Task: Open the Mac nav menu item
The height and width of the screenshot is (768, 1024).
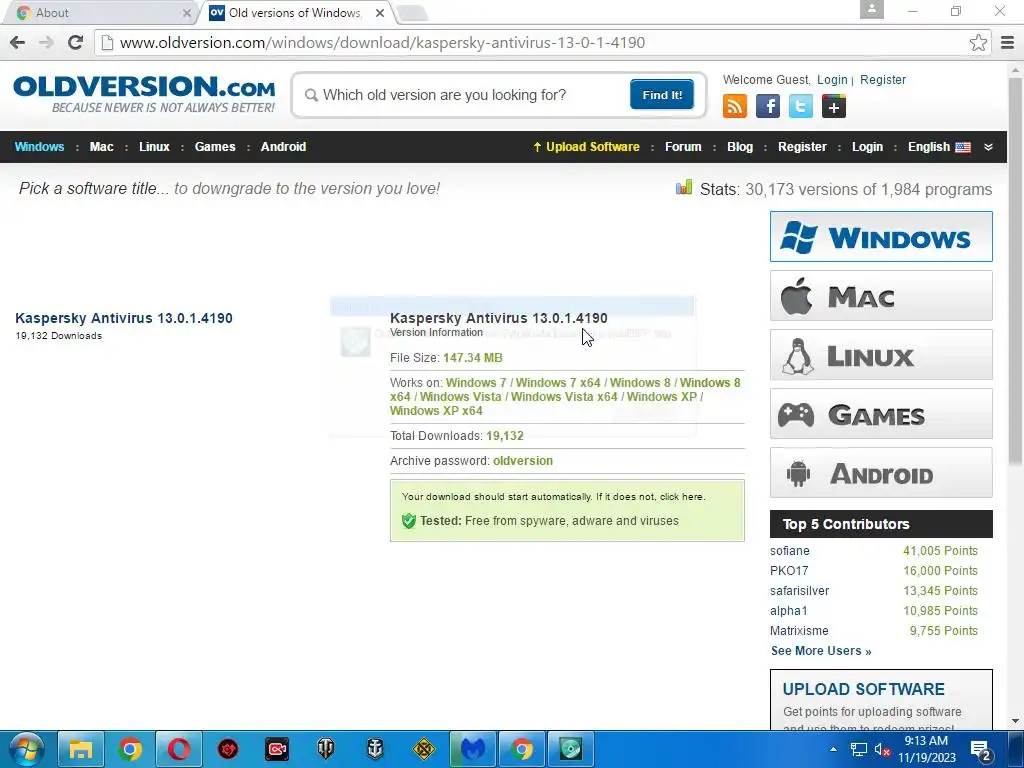Action: (x=101, y=146)
